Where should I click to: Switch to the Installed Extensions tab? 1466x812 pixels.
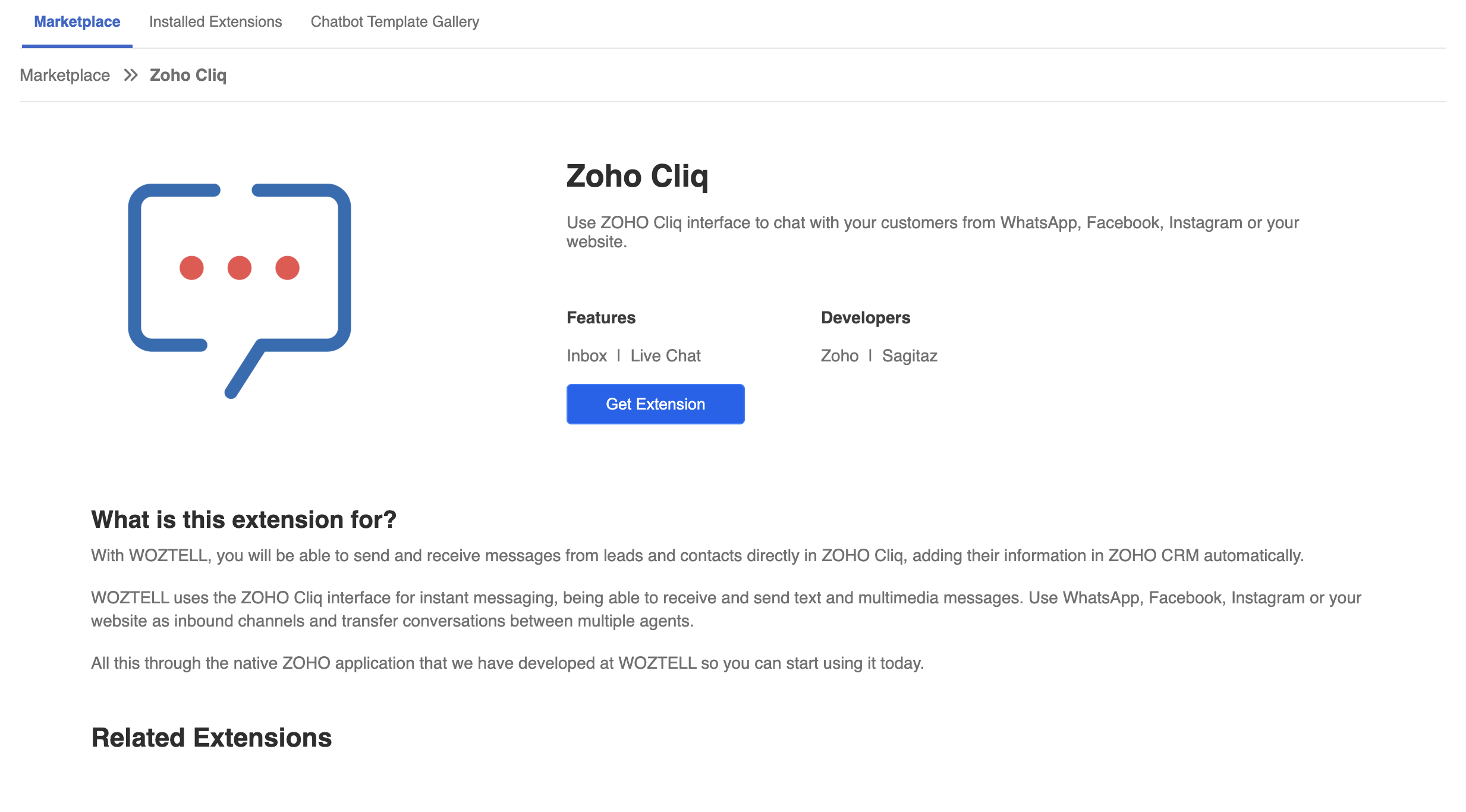pyautogui.click(x=216, y=22)
